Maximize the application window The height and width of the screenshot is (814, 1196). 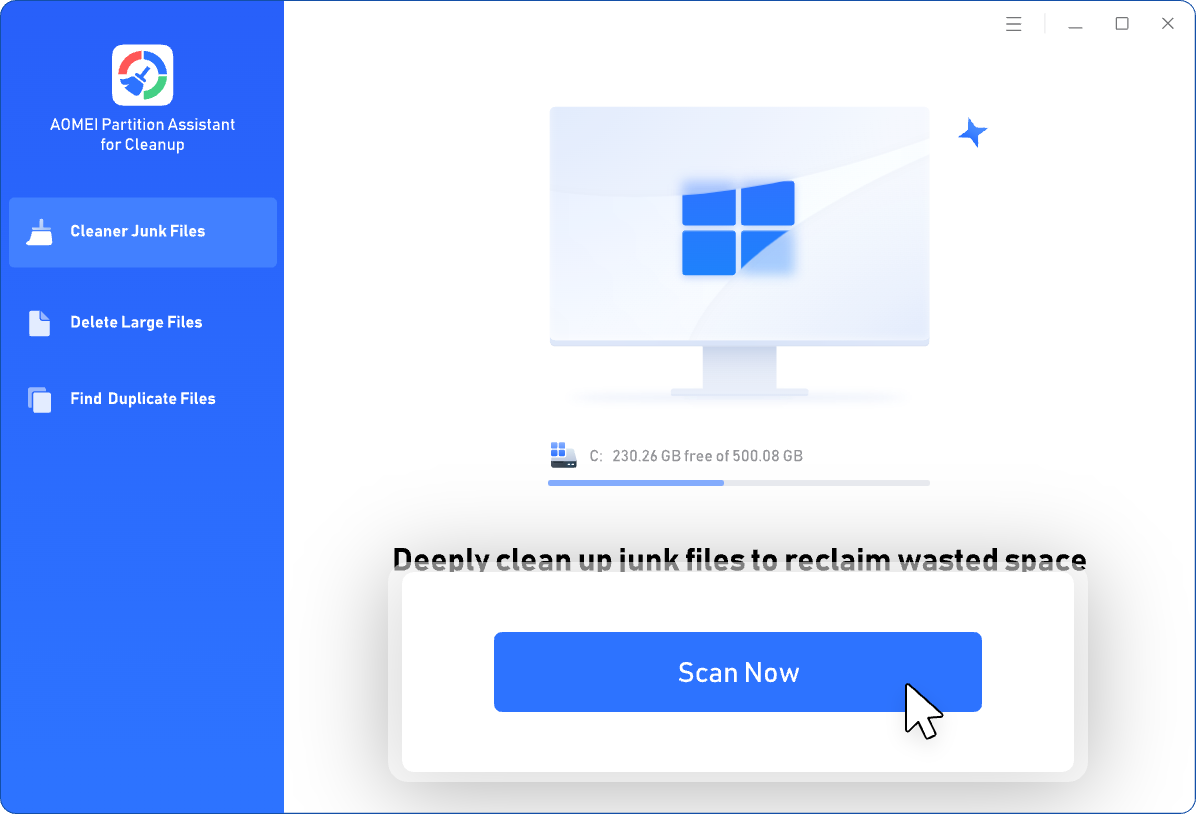click(x=1122, y=24)
